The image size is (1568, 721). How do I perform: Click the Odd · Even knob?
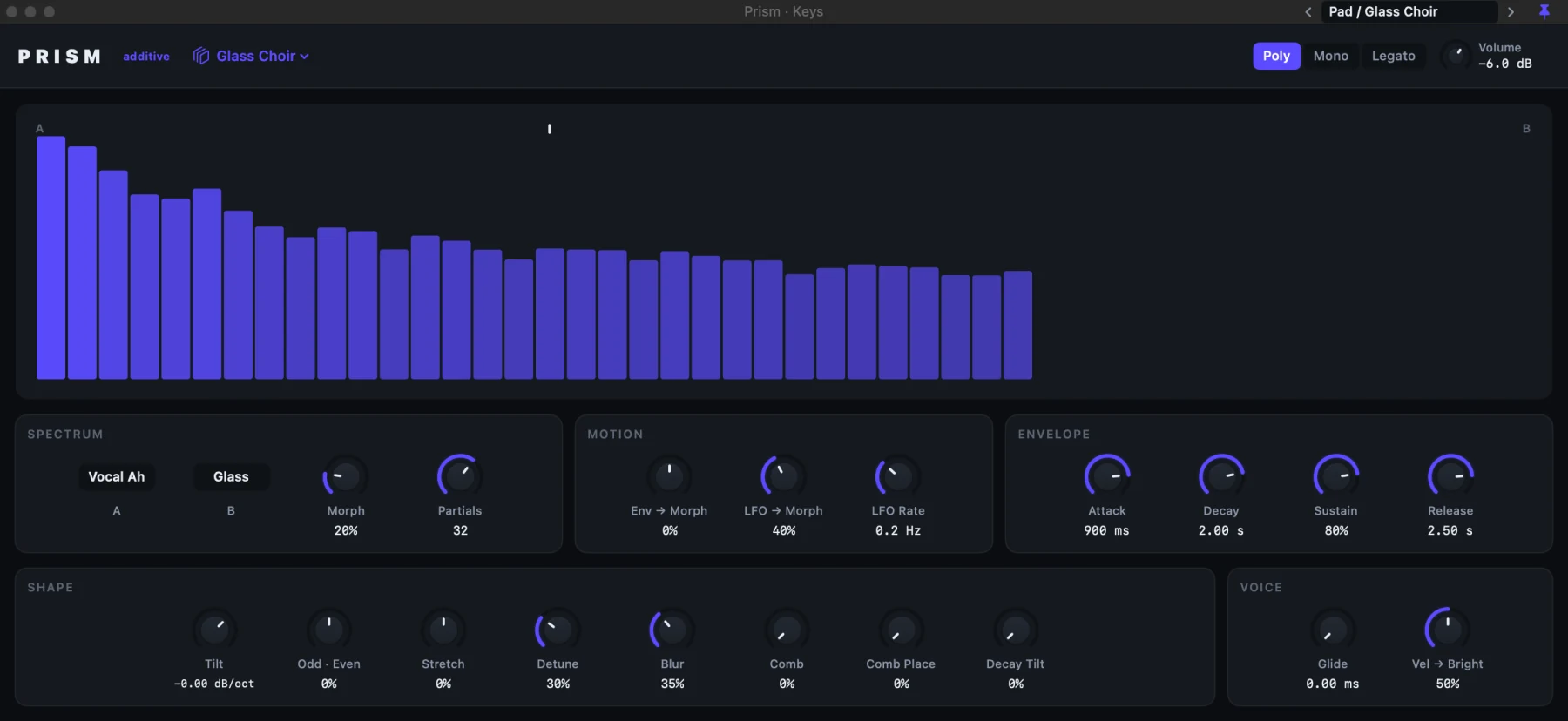coord(328,630)
